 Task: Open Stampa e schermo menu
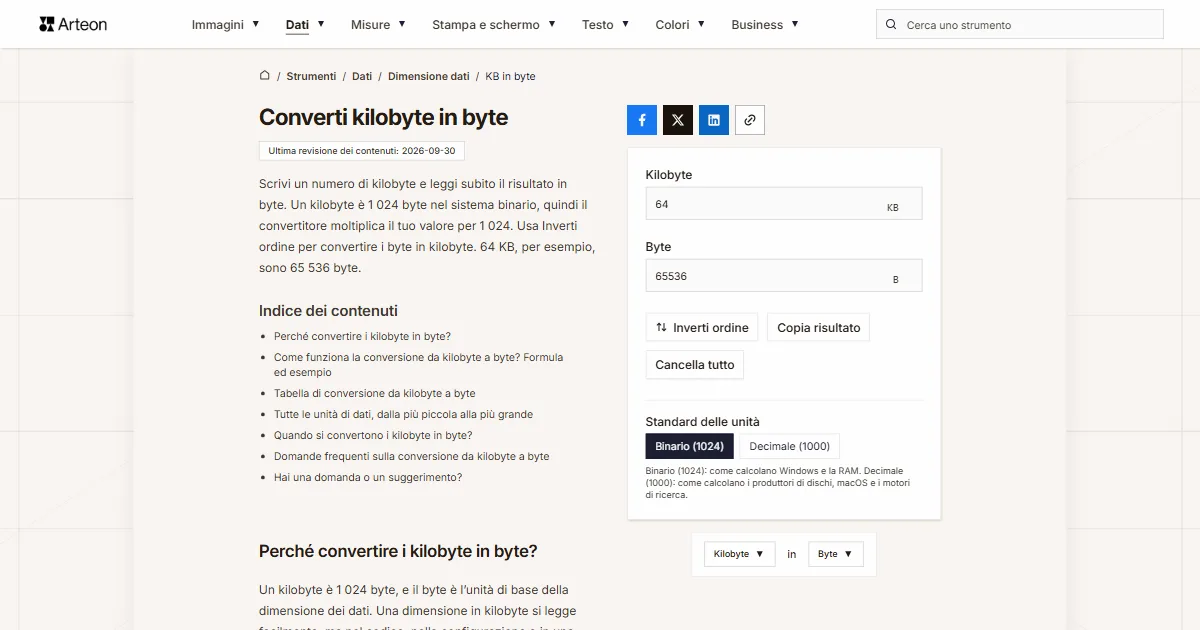tap(494, 24)
